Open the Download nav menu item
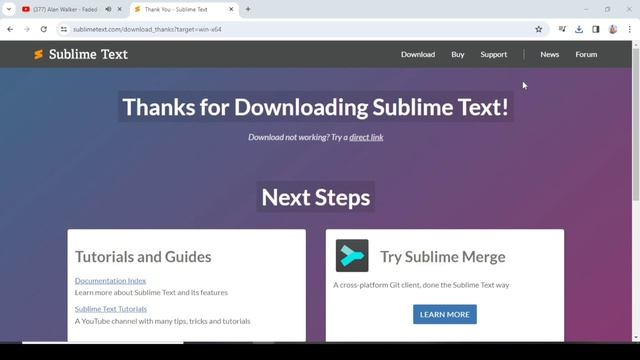Image resolution: width=640 pixels, height=360 pixels. click(x=418, y=54)
